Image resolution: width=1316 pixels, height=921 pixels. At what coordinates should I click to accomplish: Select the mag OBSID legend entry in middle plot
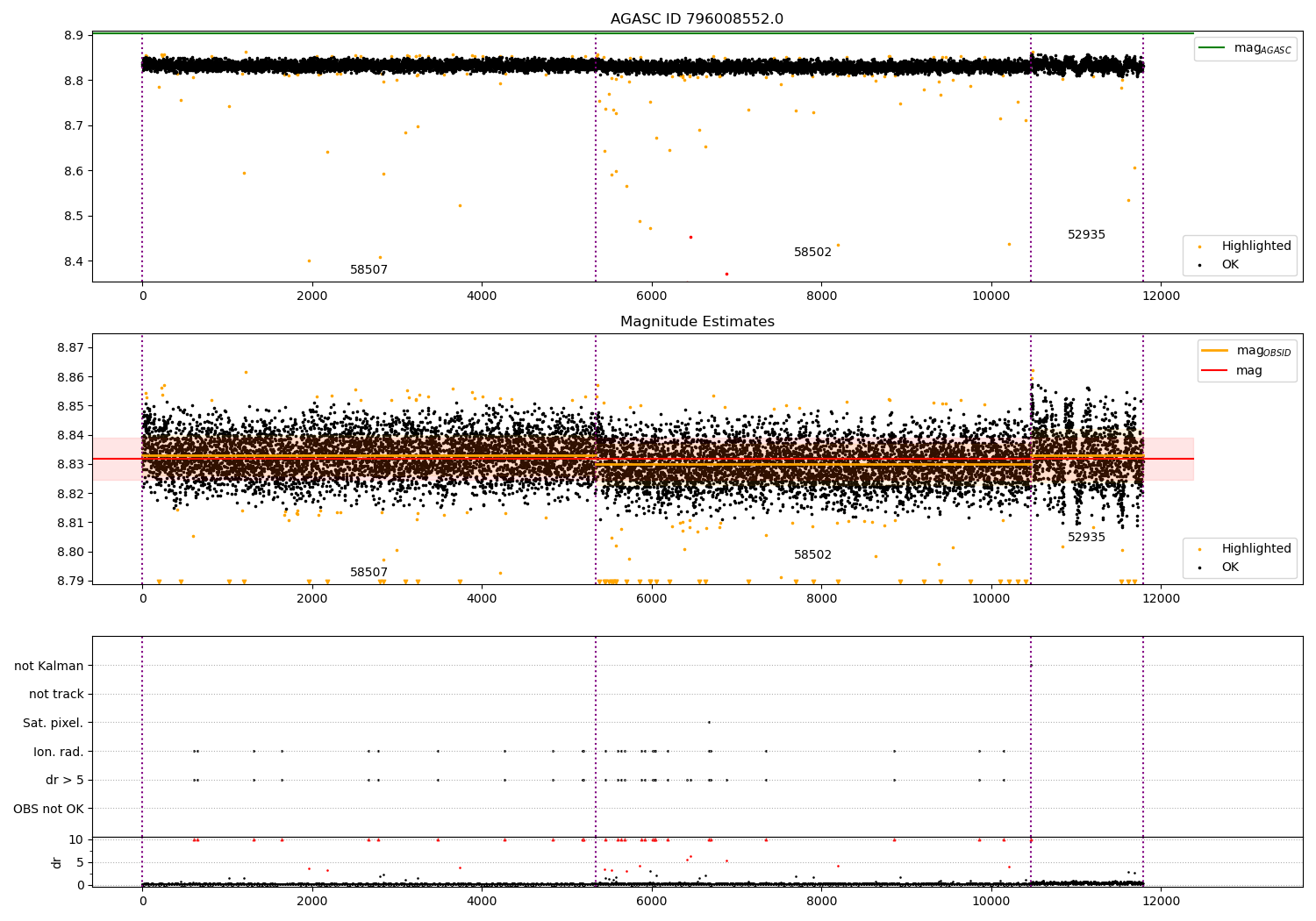pyautogui.click(x=1245, y=351)
